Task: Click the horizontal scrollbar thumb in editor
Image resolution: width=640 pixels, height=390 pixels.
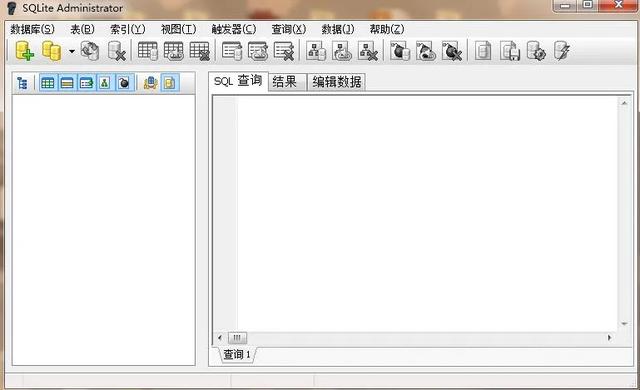Action: tap(237, 337)
